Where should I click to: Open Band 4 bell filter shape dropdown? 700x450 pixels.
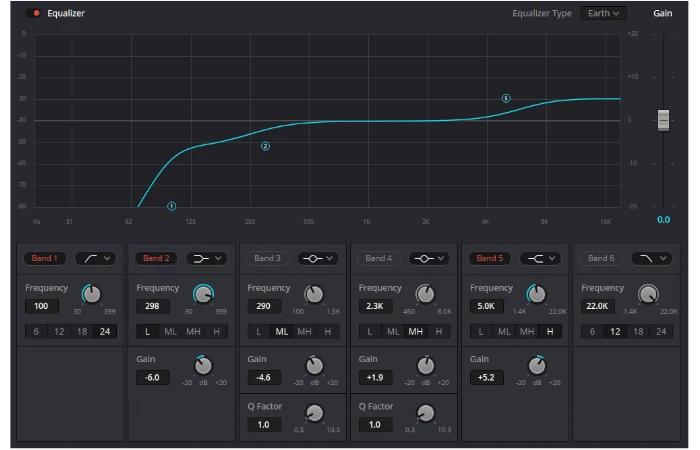(x=429, y=258)
